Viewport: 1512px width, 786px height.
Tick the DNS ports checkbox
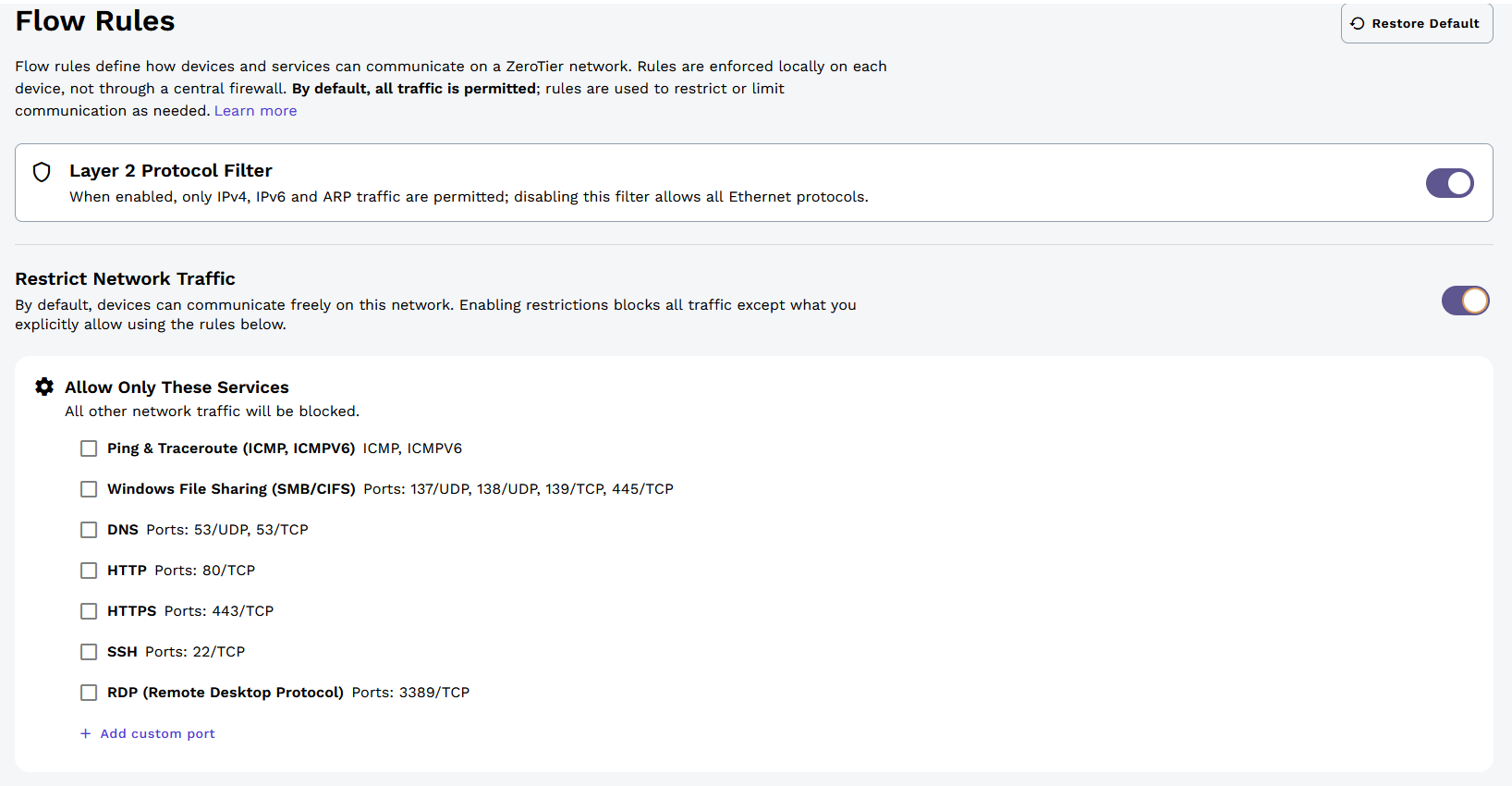click(x=89, y=530)
